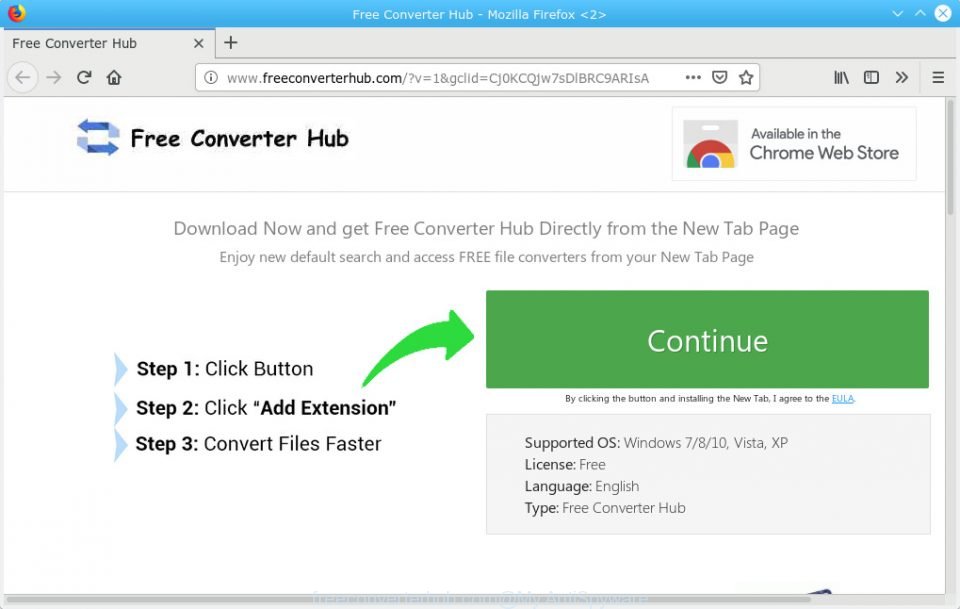The height and width of the screenshot is (609, 960).
Task: Click the Firefox logo in title bar
Action: (x=17, y=13)
